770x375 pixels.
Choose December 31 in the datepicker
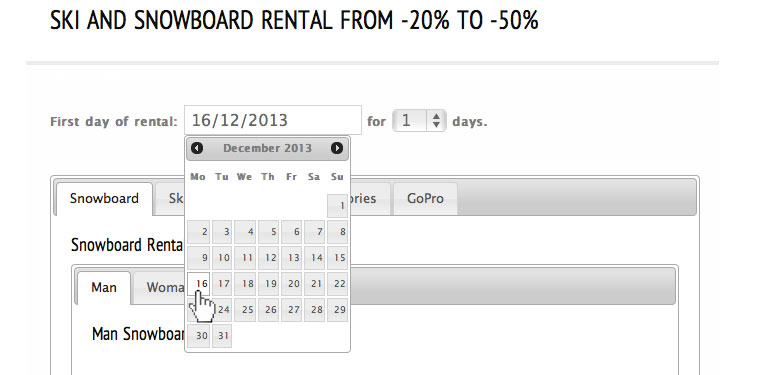point(222,336)
